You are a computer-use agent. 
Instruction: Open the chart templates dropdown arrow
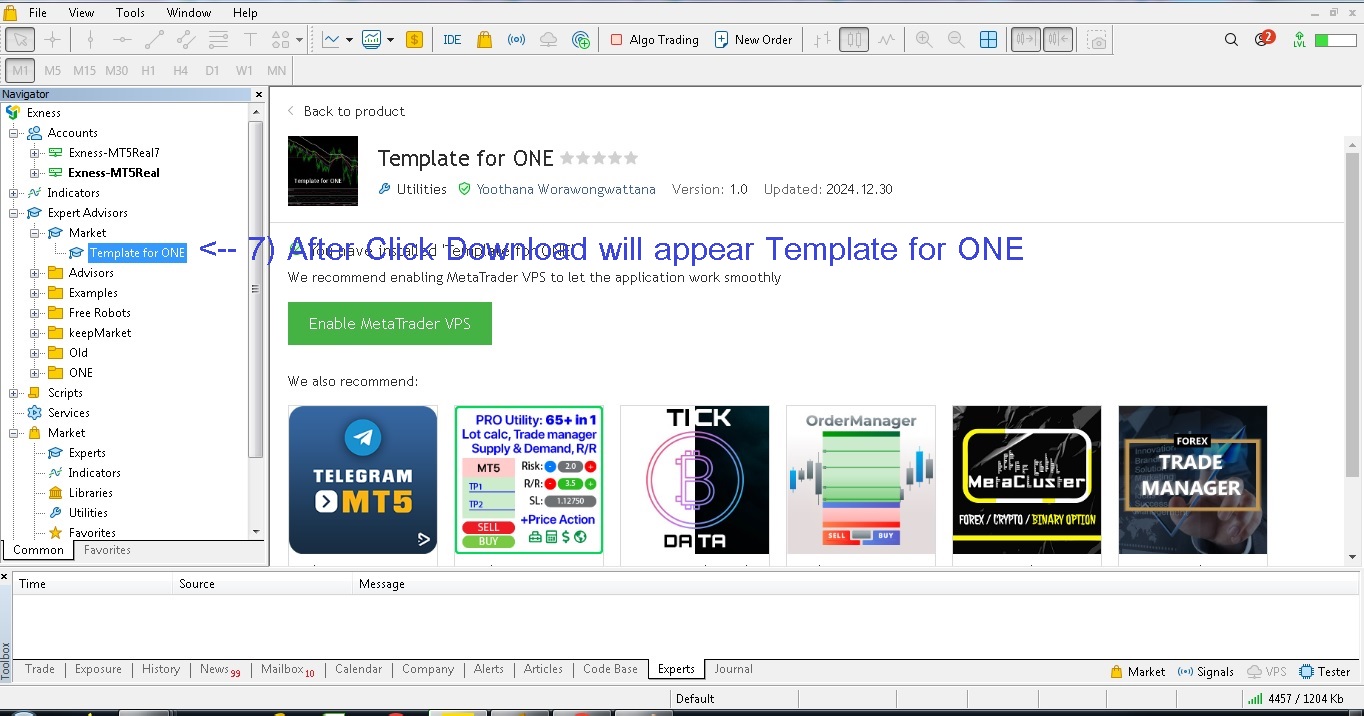390,40
